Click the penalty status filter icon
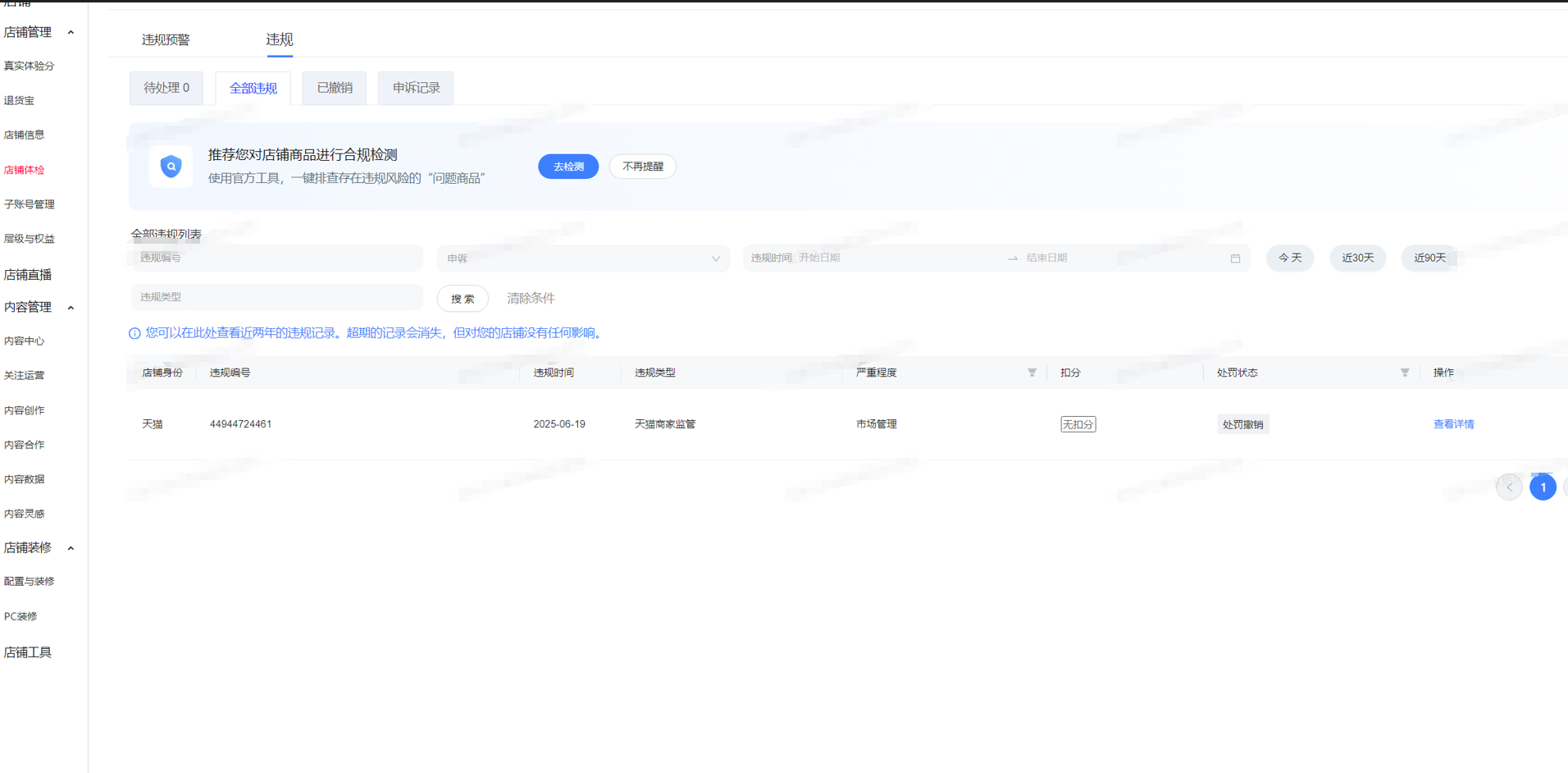Image resolution: width=1568 pixels, height=773 pixels. pos(1404,373)
